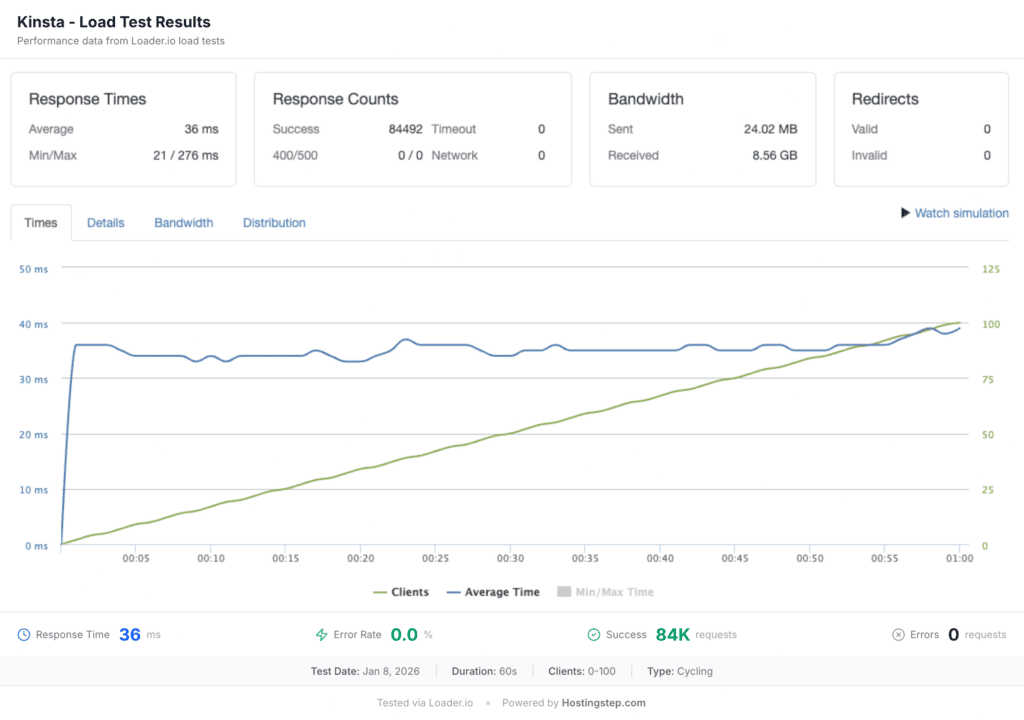The image size is (1024, 720).
Task: Click the clock icon next to Response Time
Action: 24,635
